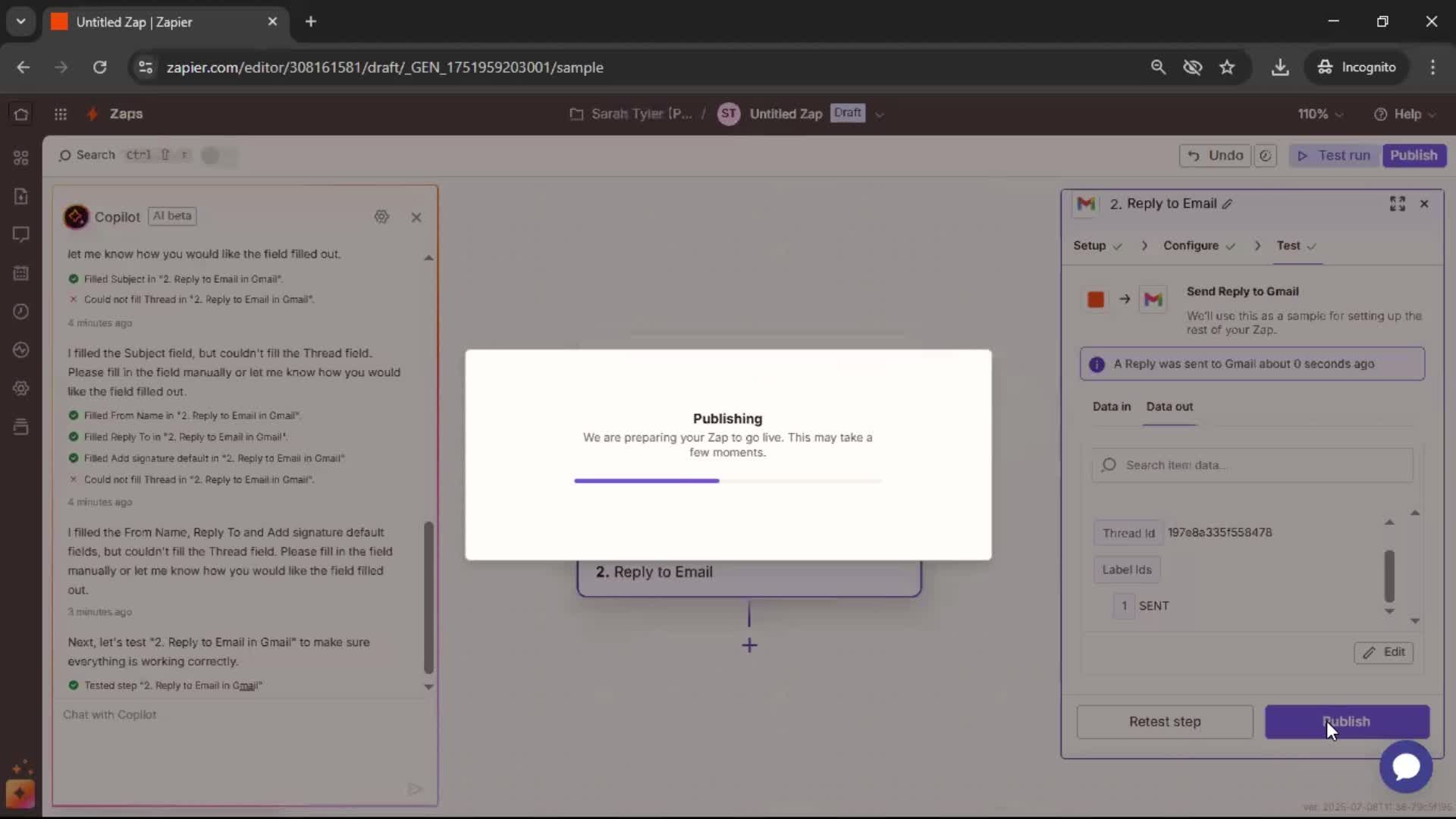The width and height of the screenshot is (1456, 819).
Task: Click the browser zoom magnifier icon
Action: [1158, 67]
